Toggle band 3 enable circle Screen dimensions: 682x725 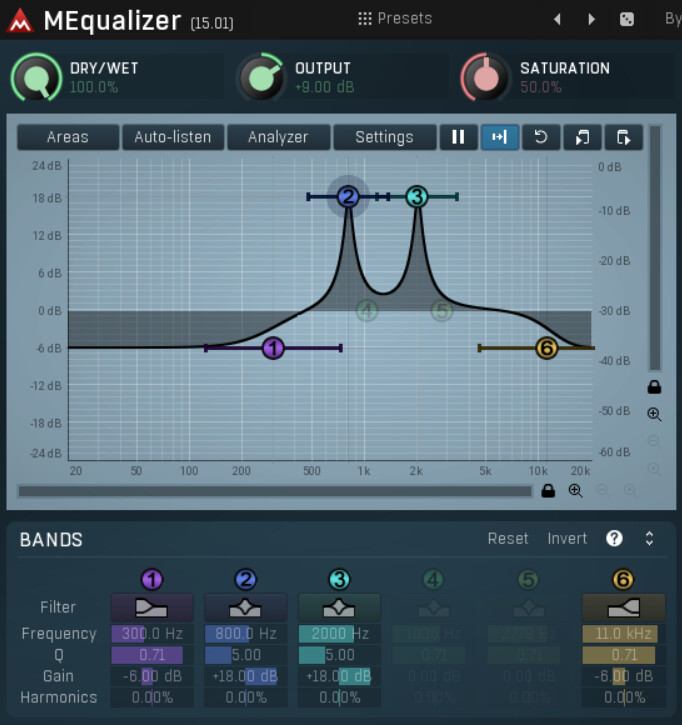pos(339,579)
